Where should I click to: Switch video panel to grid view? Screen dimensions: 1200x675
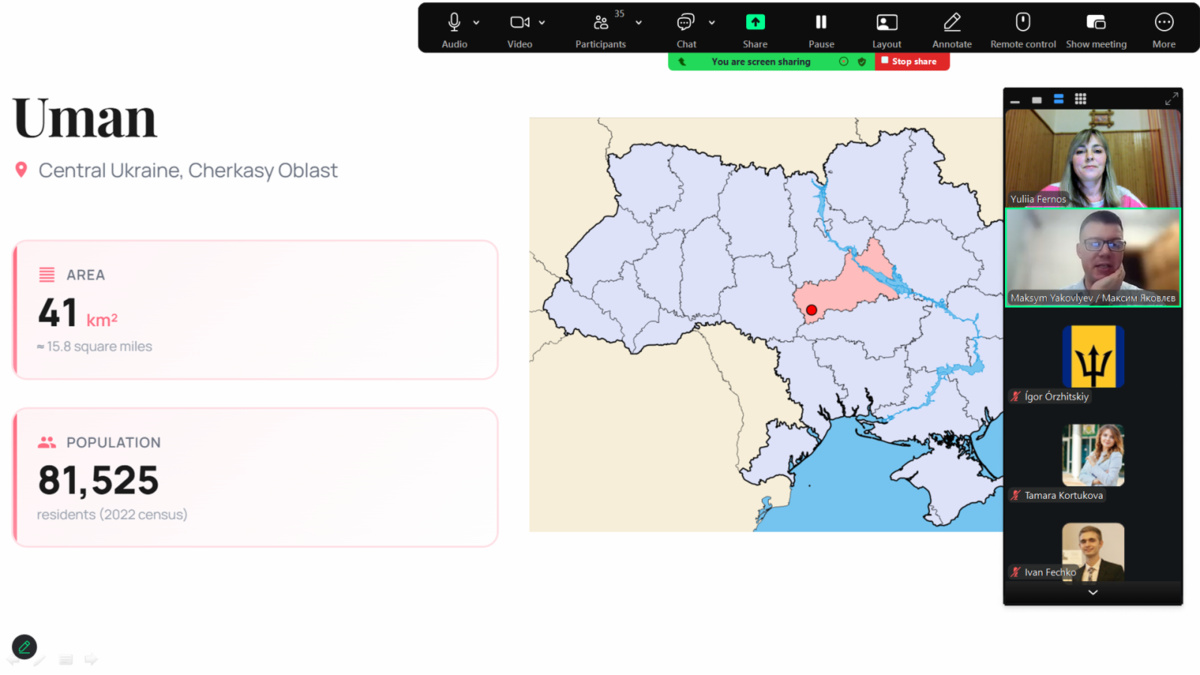point(1081,99)
